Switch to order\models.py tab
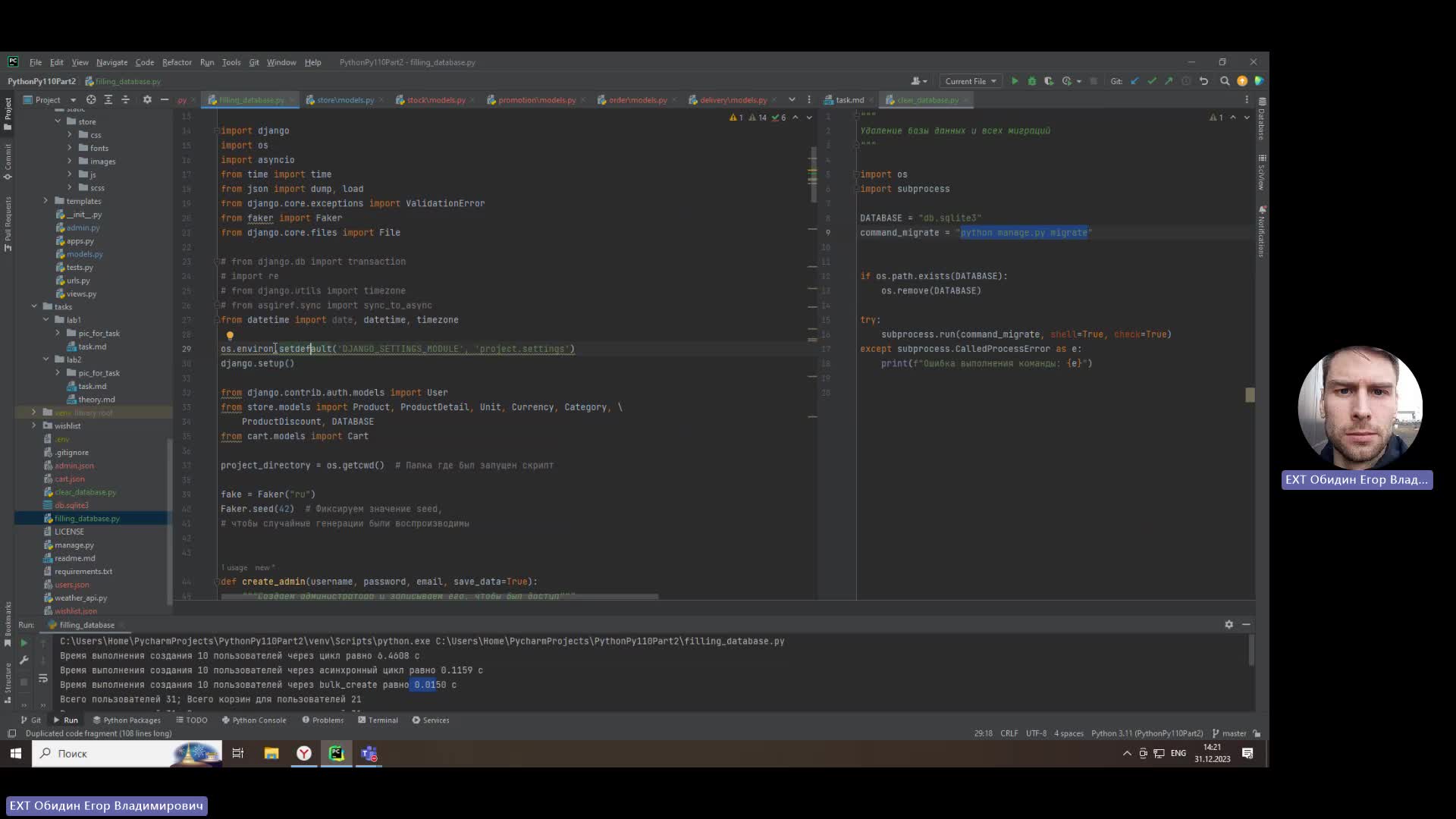 click(x=637, y=100)
